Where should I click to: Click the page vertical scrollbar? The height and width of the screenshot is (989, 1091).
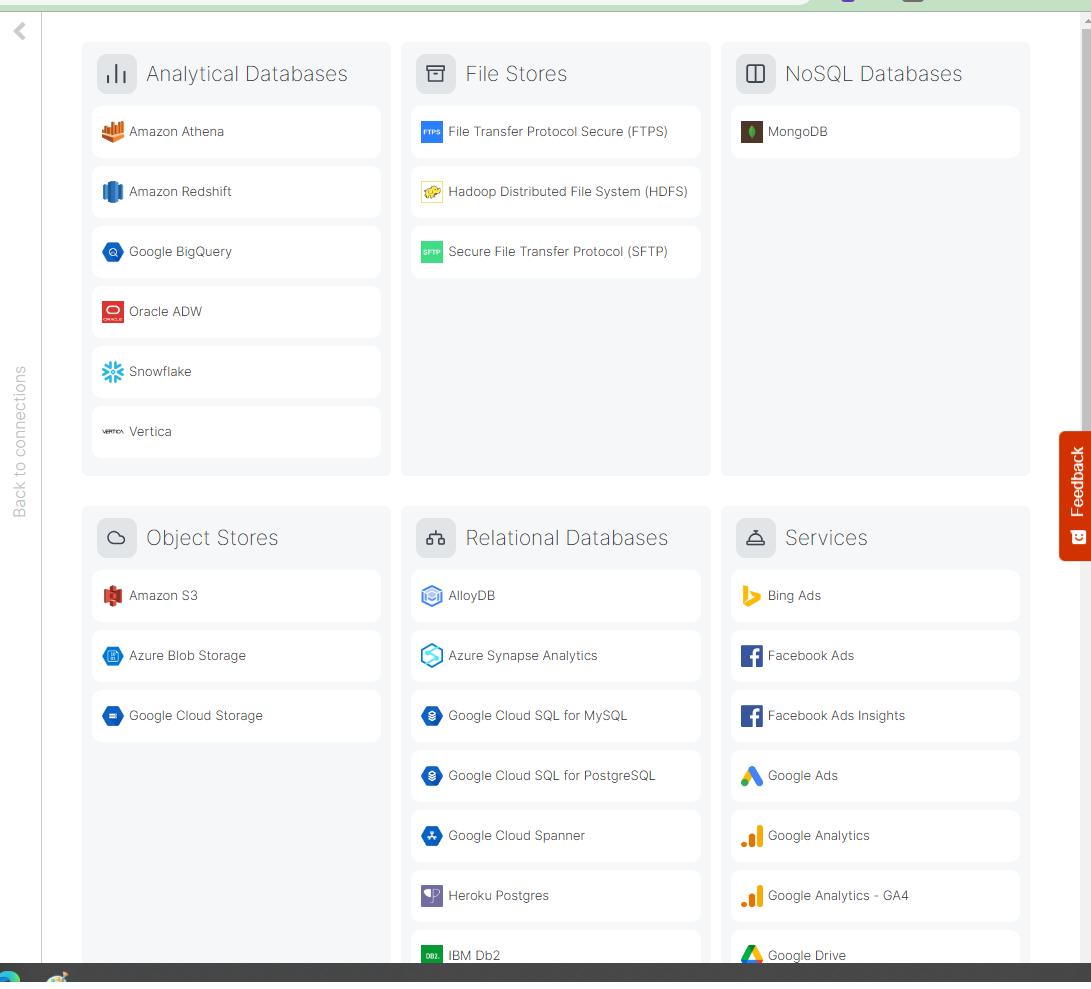coord(1086,230)
